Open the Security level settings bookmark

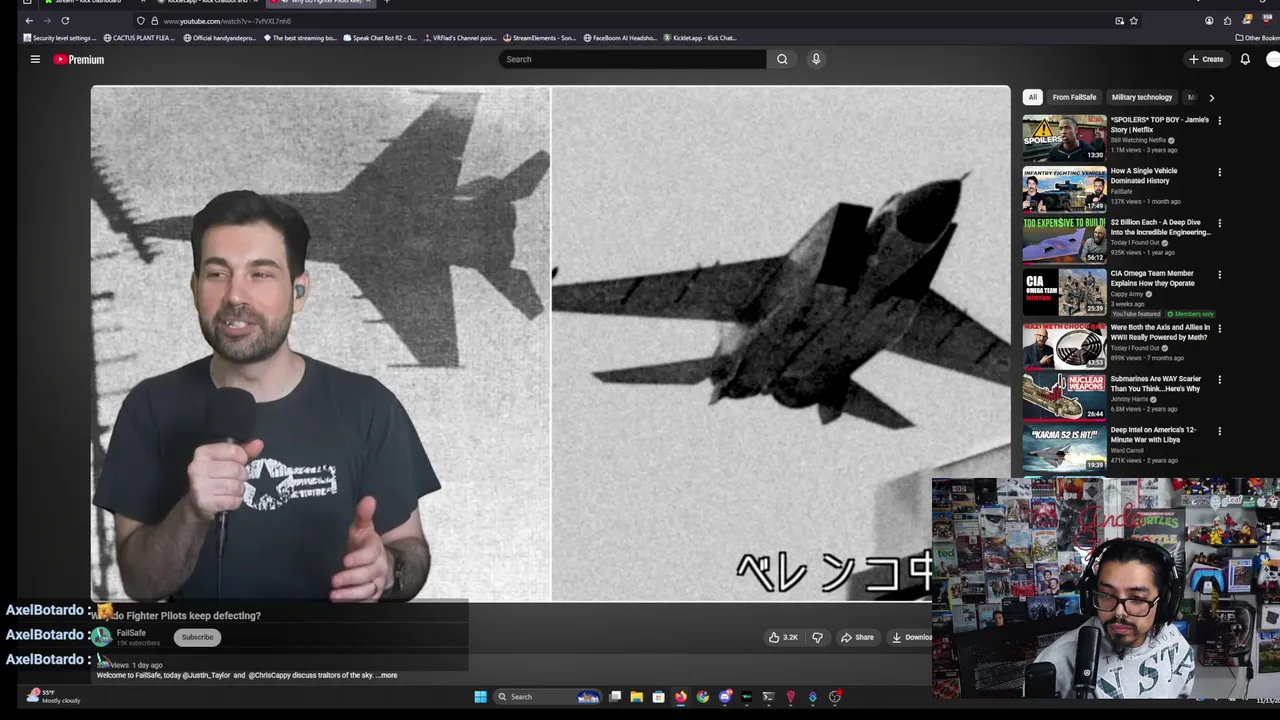click(x=60, y=38)
